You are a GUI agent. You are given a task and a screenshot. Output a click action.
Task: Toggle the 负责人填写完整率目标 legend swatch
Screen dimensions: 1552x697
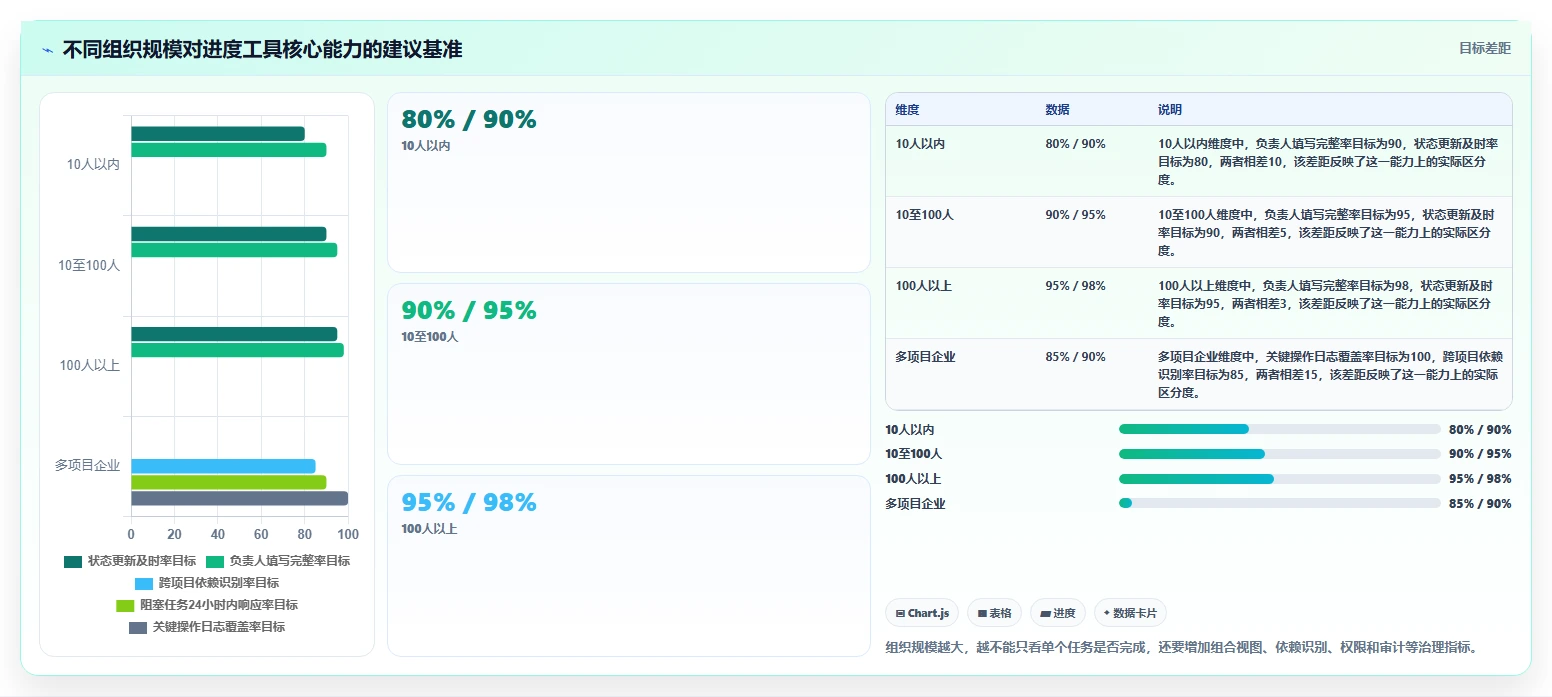(x=215, y=561)
